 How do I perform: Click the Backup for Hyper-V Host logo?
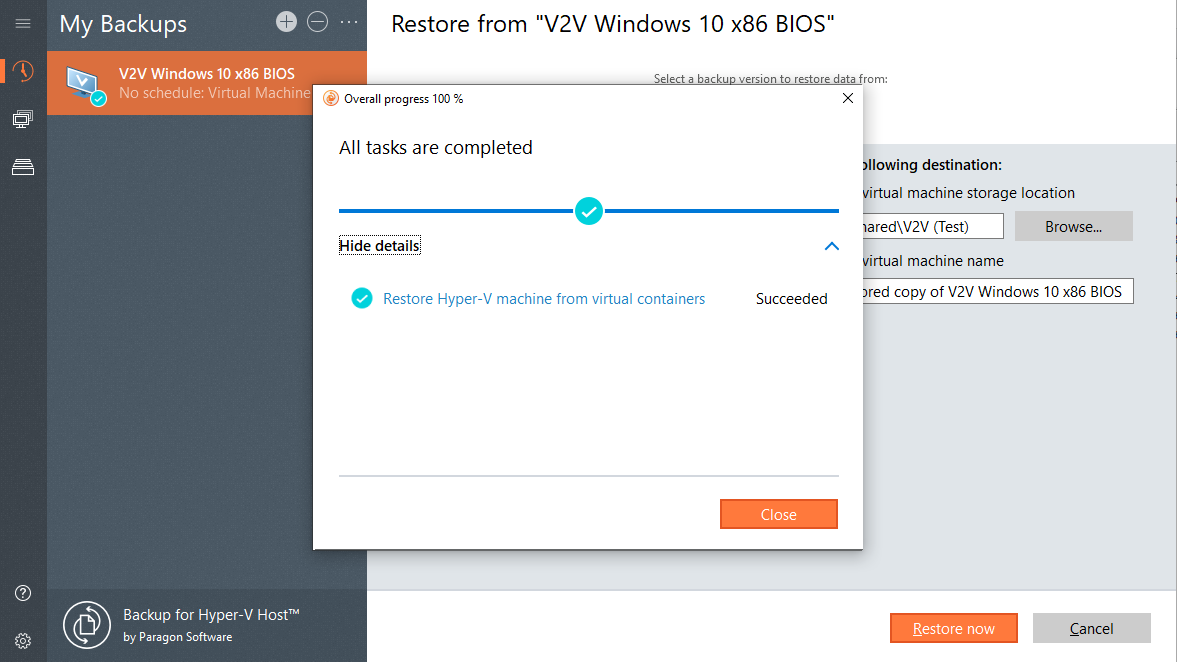tap(86, 625)
